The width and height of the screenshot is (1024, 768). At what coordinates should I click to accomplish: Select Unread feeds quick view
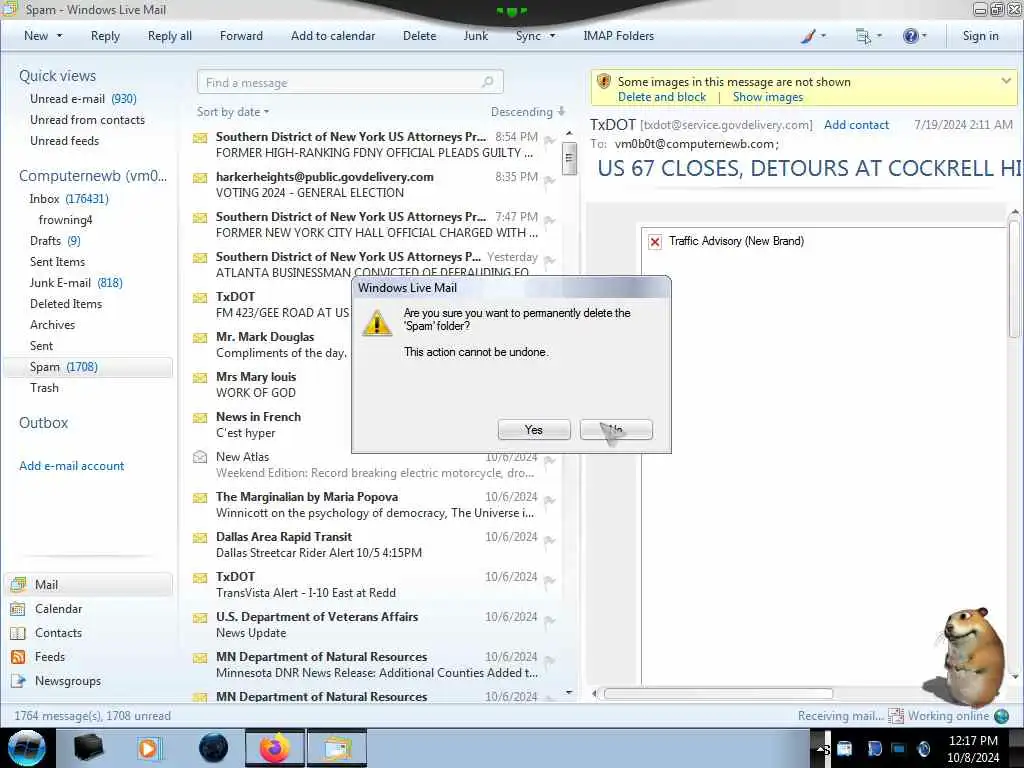[x=65, y=140]
